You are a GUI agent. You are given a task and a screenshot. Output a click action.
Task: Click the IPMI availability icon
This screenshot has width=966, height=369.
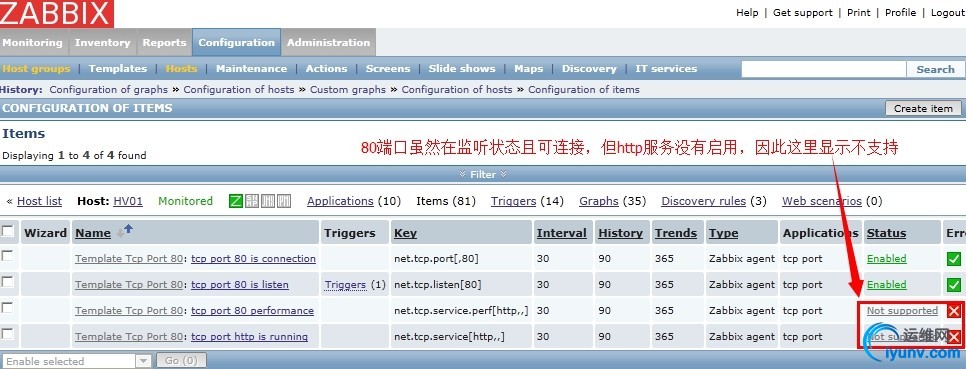click(x=284, y=201)
